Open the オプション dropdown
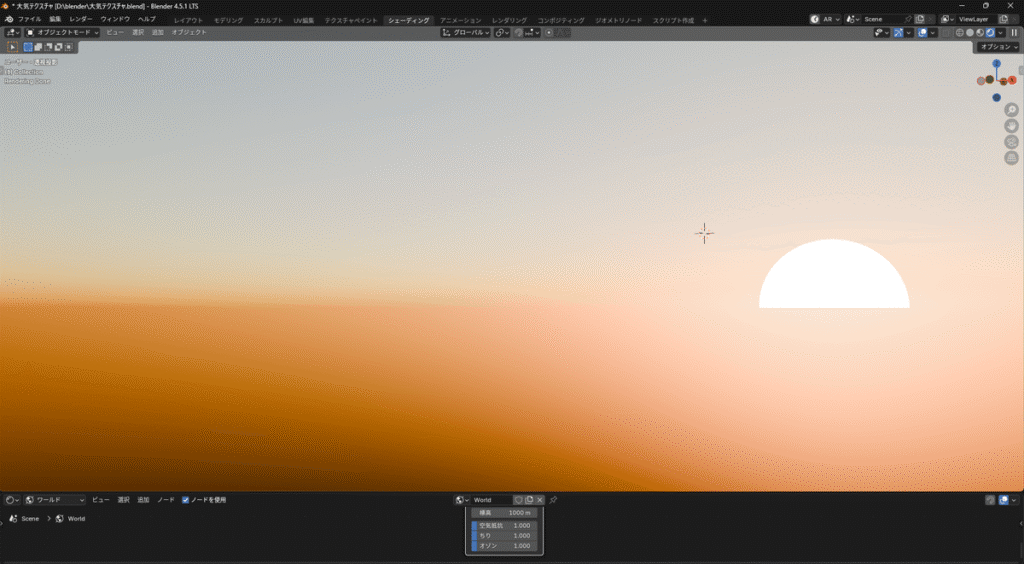The width and height of the screenshot is (1024, 564). [x=998, y=47]
